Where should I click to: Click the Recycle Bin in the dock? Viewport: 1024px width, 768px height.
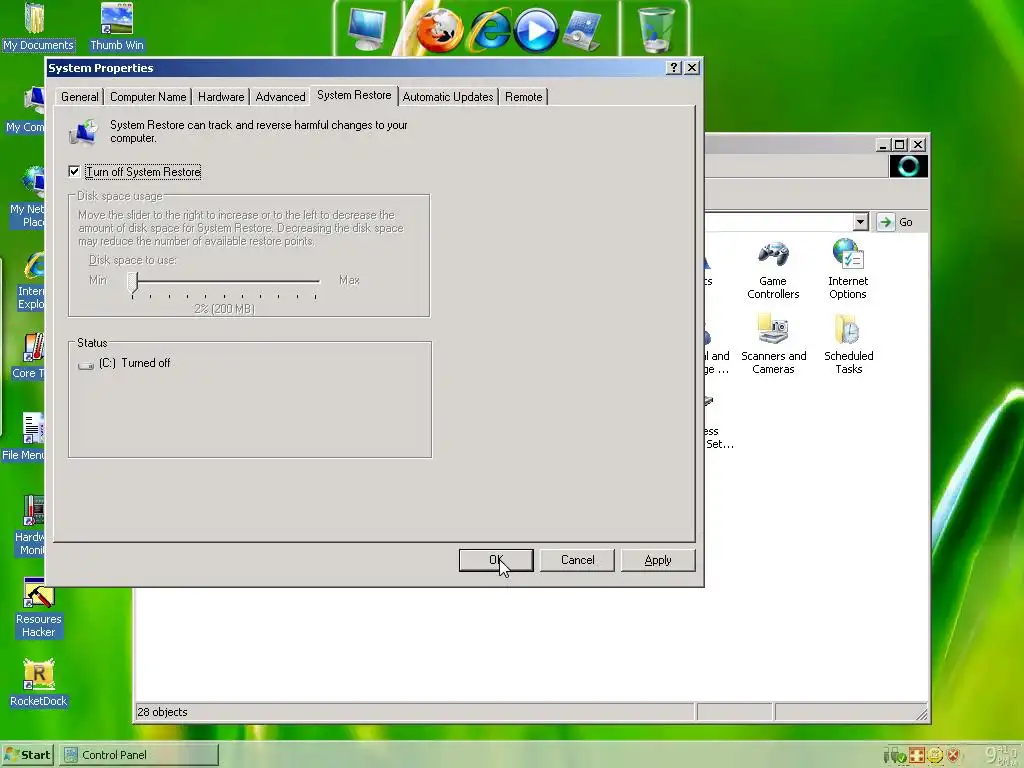pos(655,30)
